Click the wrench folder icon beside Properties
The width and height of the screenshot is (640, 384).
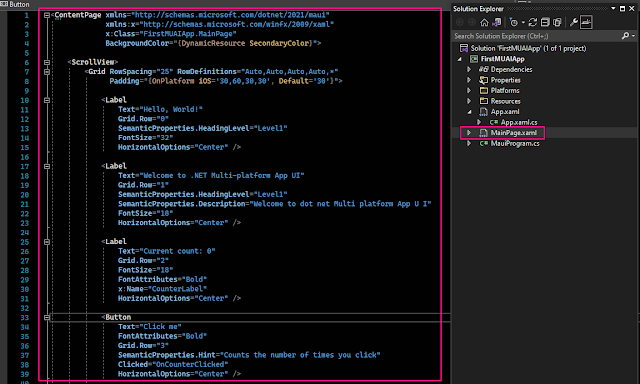[x=484, y=80]
